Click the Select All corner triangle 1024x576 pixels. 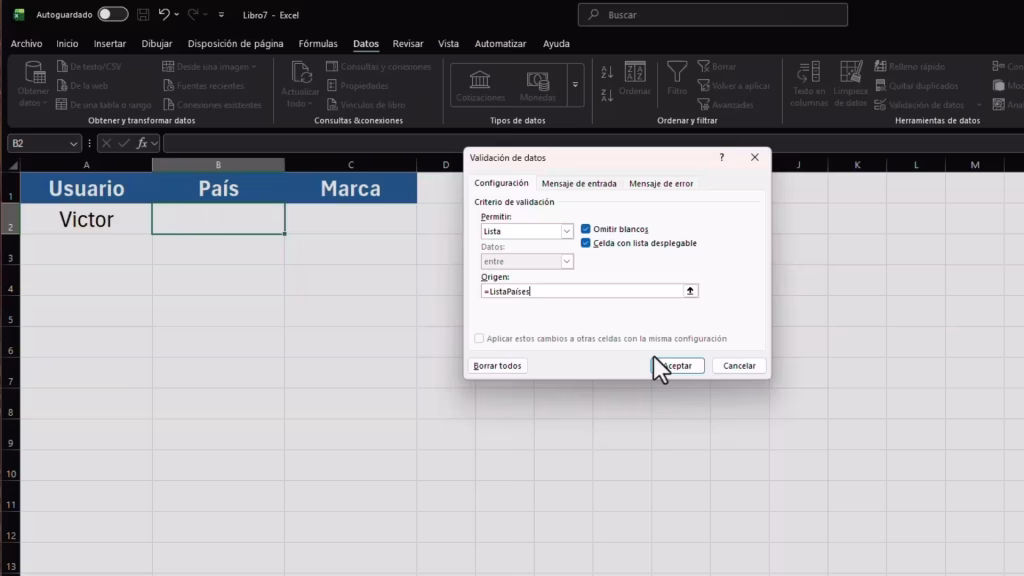click(x=13, y=165)
